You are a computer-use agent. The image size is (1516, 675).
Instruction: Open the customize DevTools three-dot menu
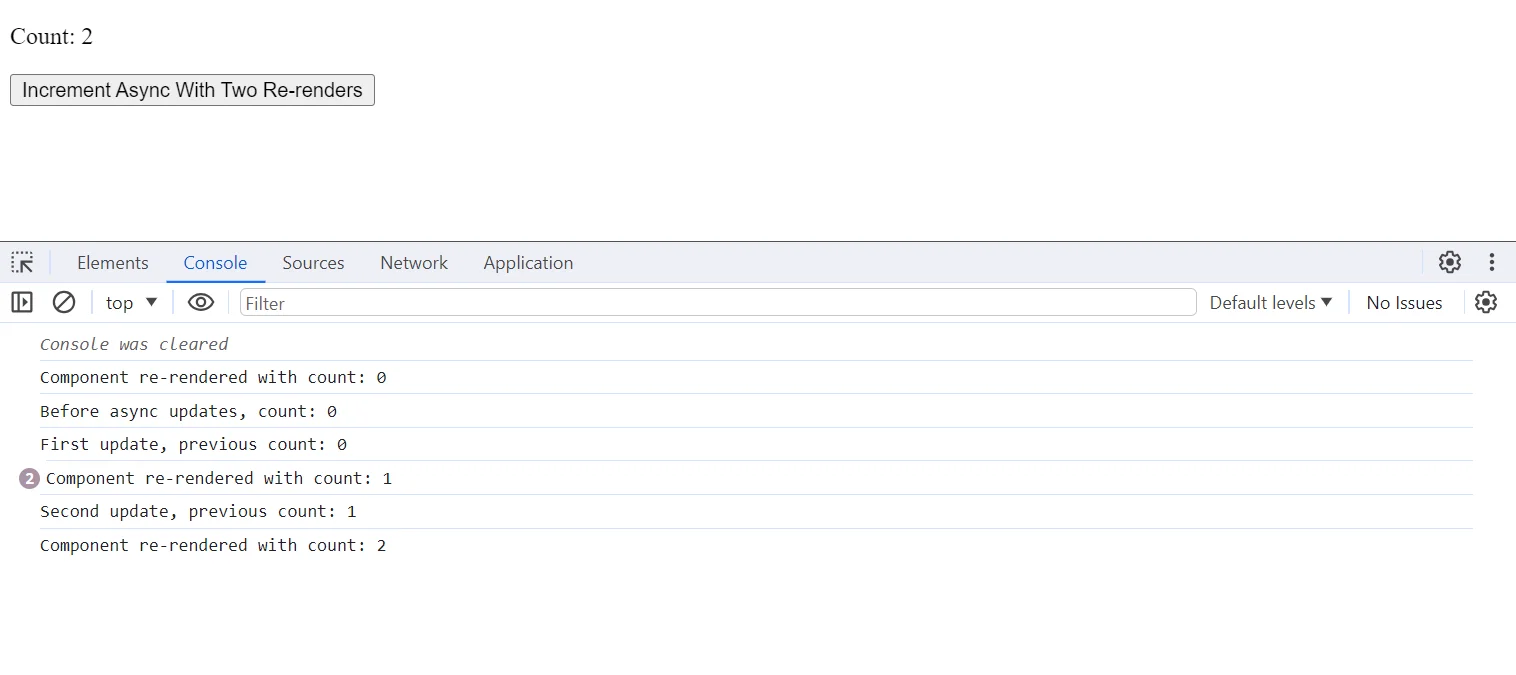(x=1491, y=262)
